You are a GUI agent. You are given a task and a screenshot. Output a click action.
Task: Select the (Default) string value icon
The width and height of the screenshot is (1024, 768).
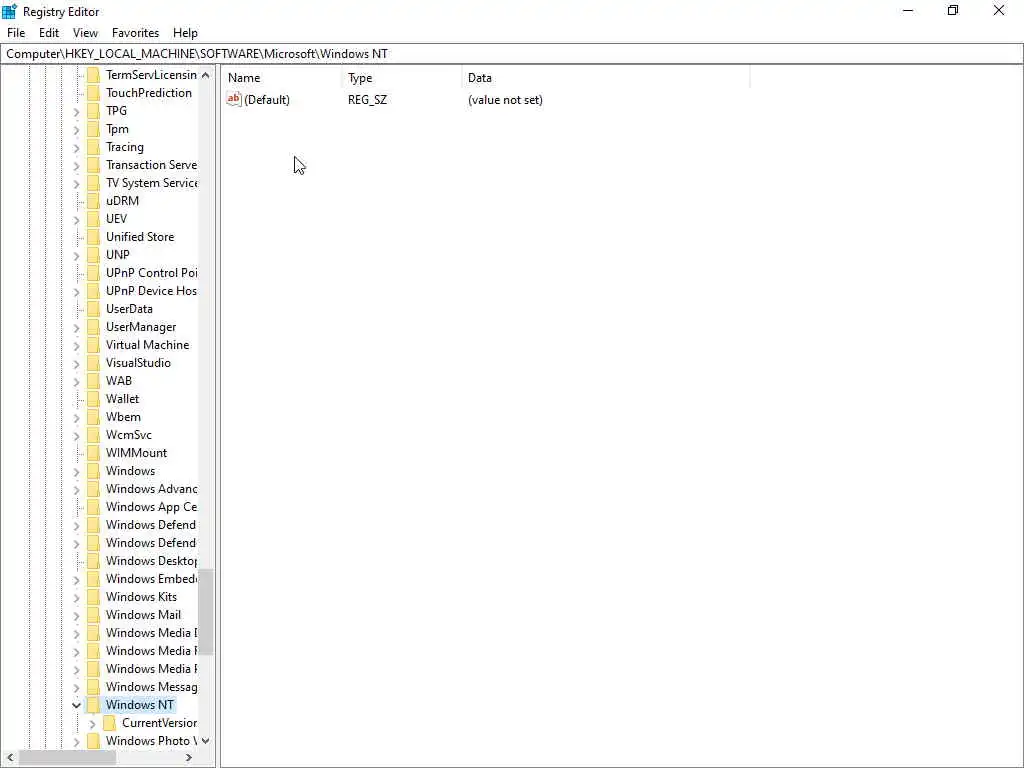pyautogui.click(x=234, y=99)
